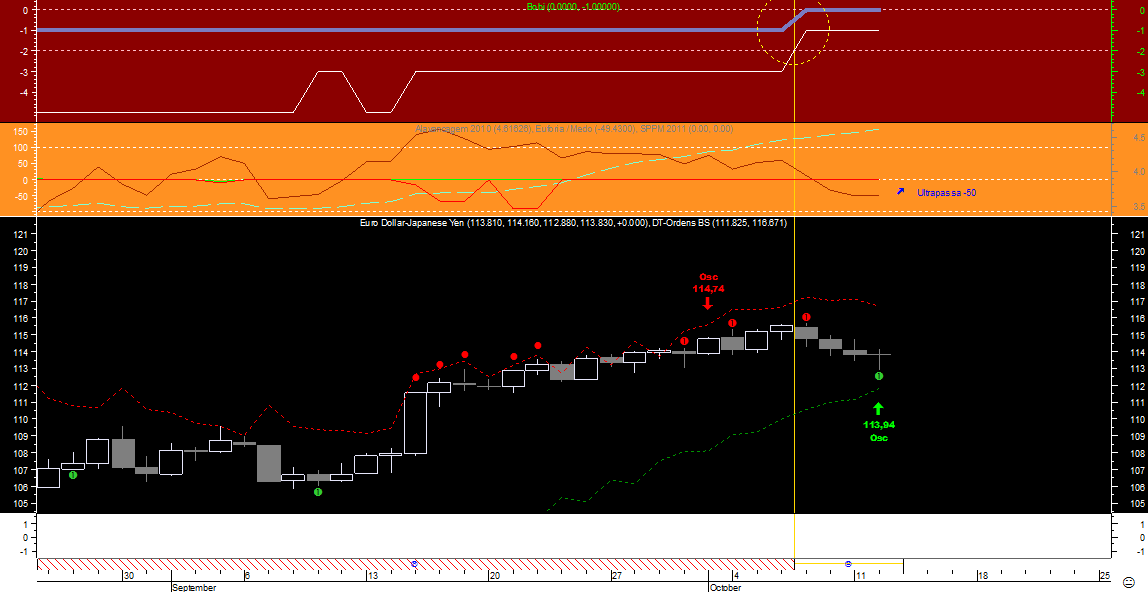Select the red 114,74 Osc label
Image resolution: width=1148 pixels, height=592 pixels.
coord(708,282)
